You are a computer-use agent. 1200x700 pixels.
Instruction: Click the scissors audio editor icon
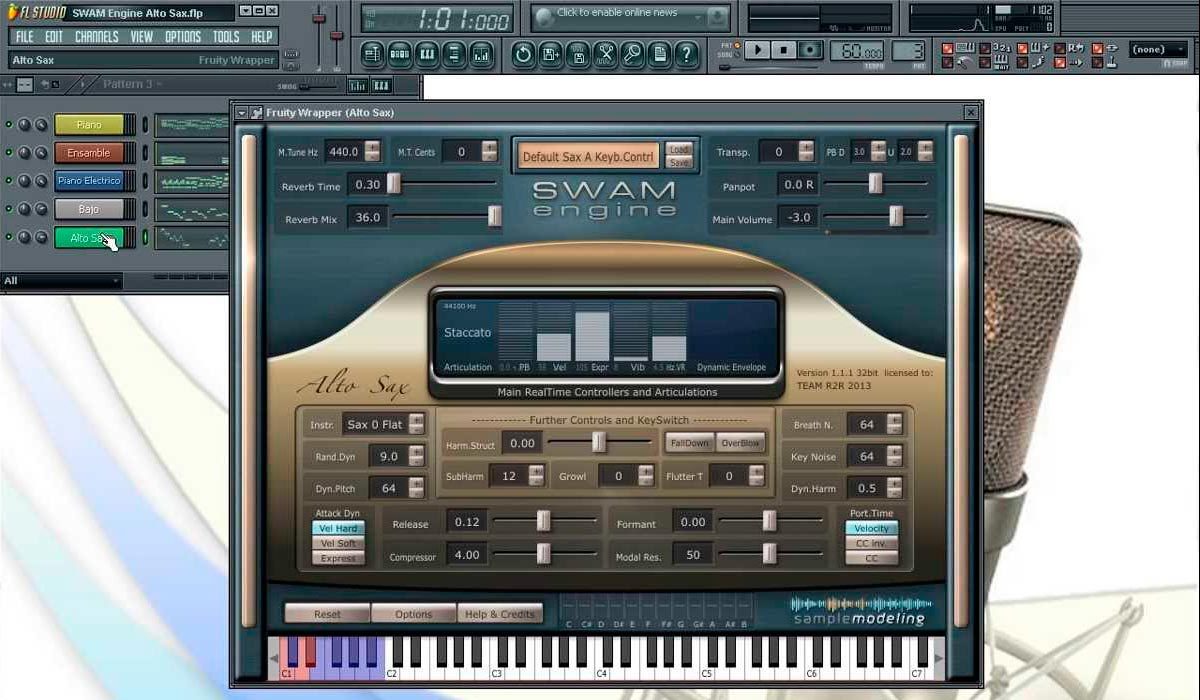coord(604,54)
